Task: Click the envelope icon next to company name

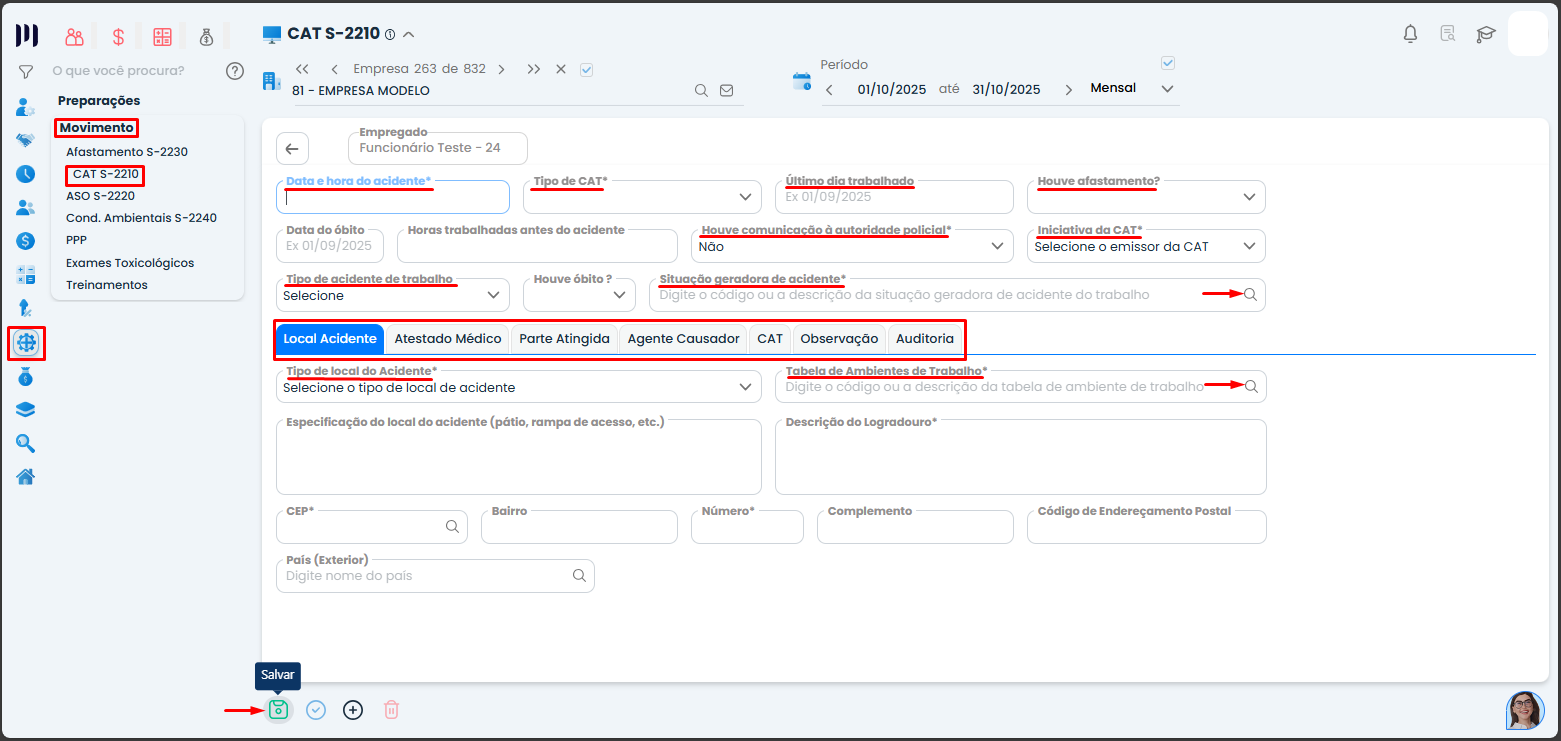Action: [727, 90]
